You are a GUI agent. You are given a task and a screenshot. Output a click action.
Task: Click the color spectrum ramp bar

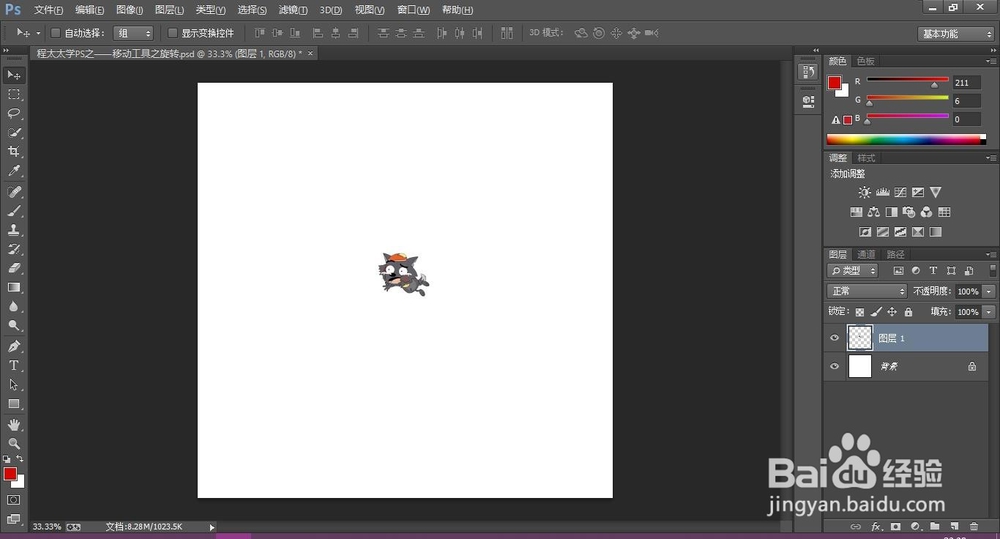906,139
